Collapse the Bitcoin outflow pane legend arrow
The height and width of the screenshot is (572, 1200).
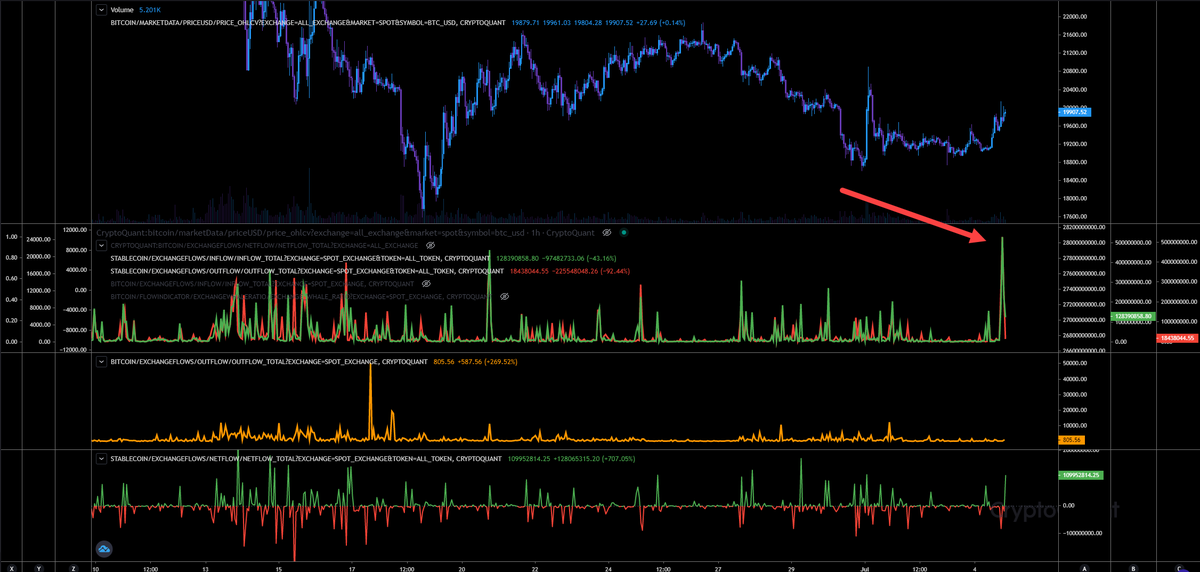click(101, 364)
